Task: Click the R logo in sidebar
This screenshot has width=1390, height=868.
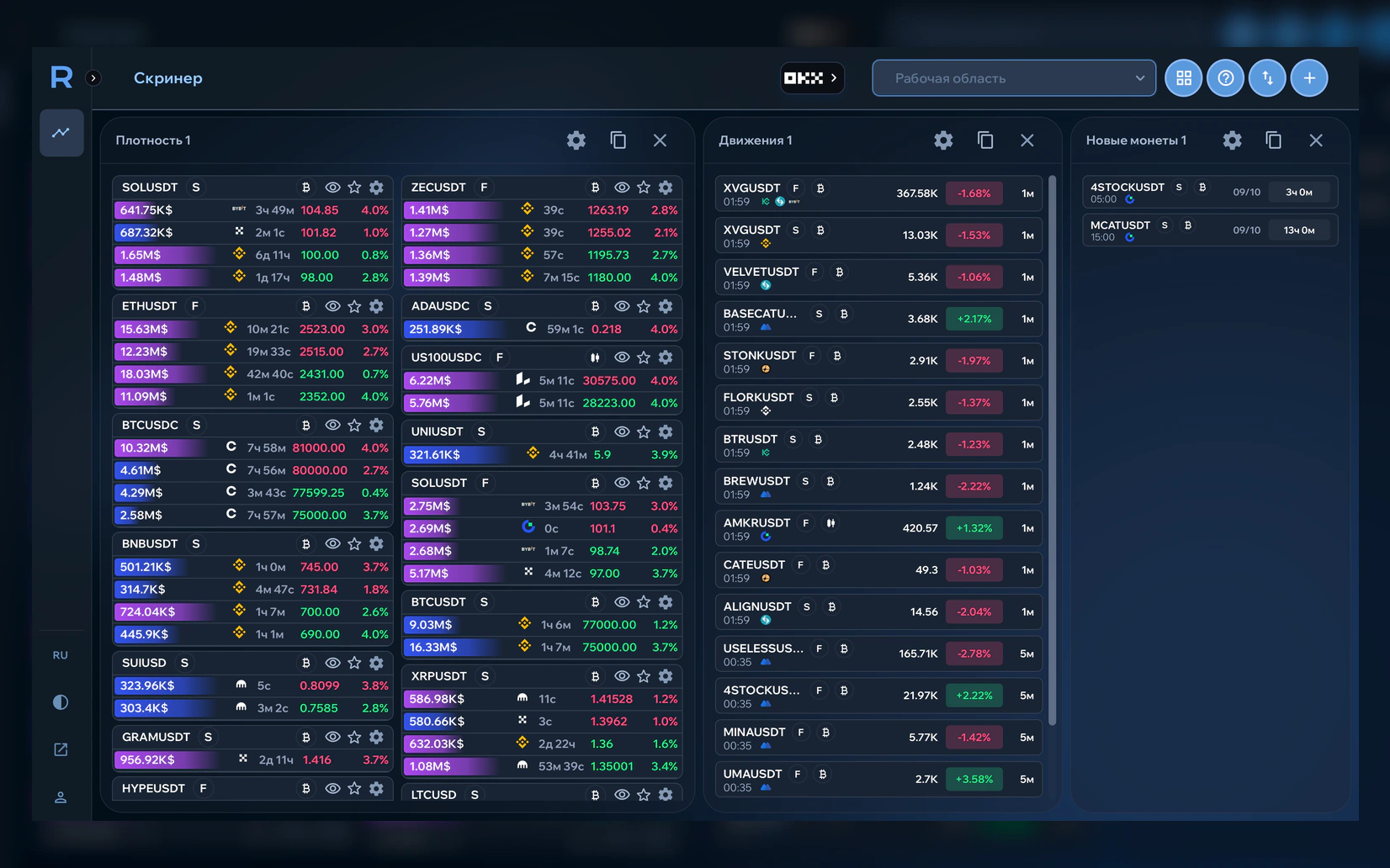Action: [61, 77]
